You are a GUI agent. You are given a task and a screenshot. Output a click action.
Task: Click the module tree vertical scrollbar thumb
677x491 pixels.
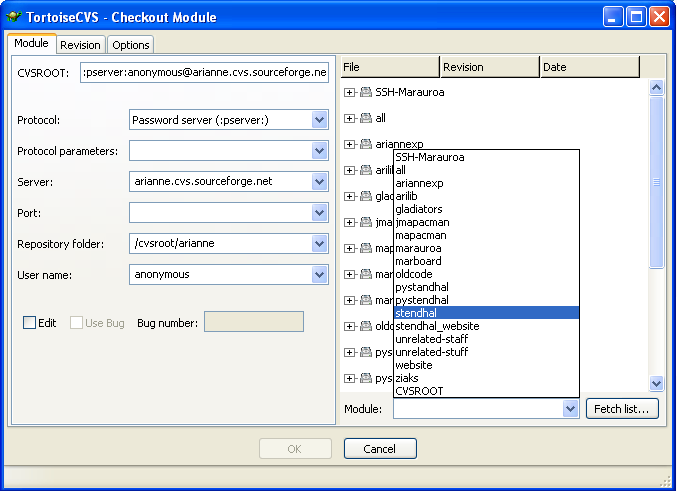click(x=657, y=180)
